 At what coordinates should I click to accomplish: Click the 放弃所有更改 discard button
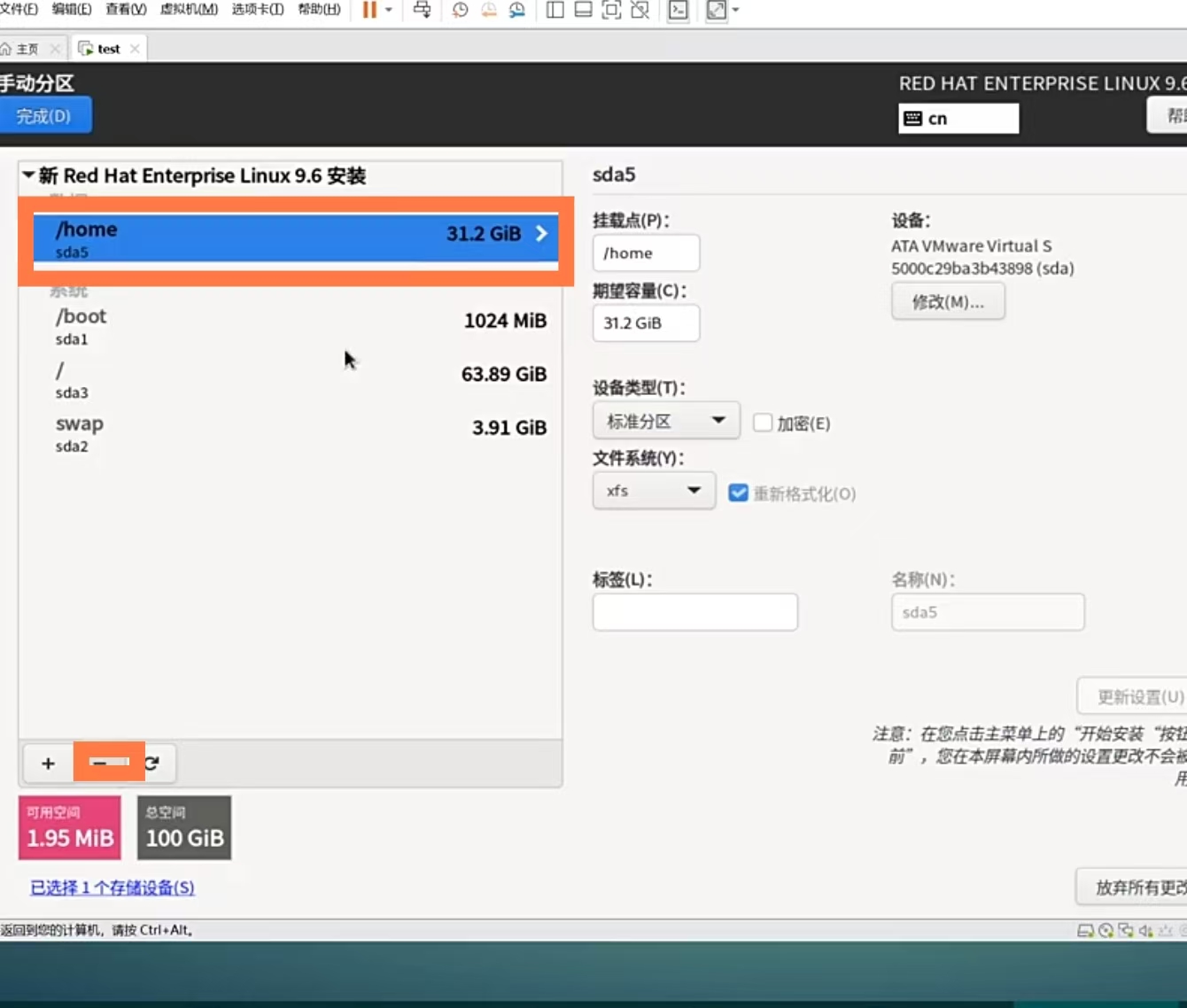[1132, 888]
